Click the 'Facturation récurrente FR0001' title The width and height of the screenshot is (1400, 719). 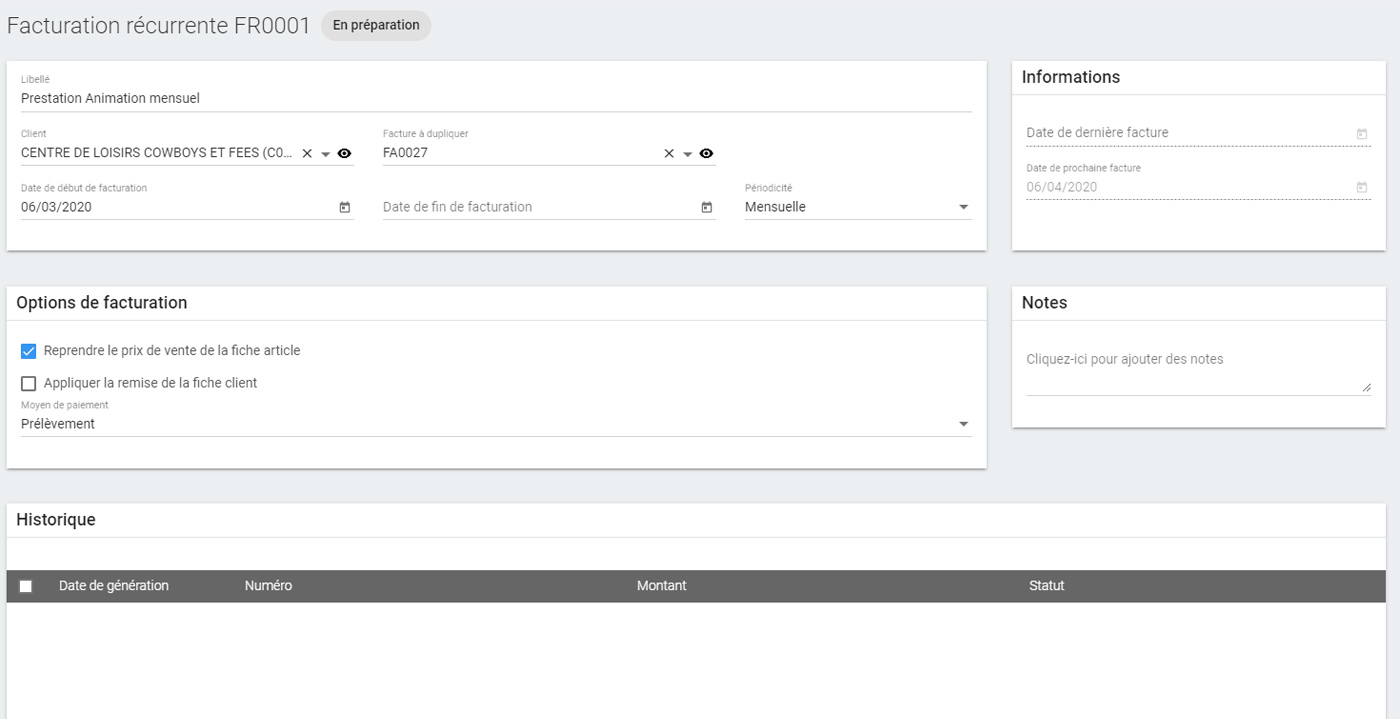coord(155,25)
